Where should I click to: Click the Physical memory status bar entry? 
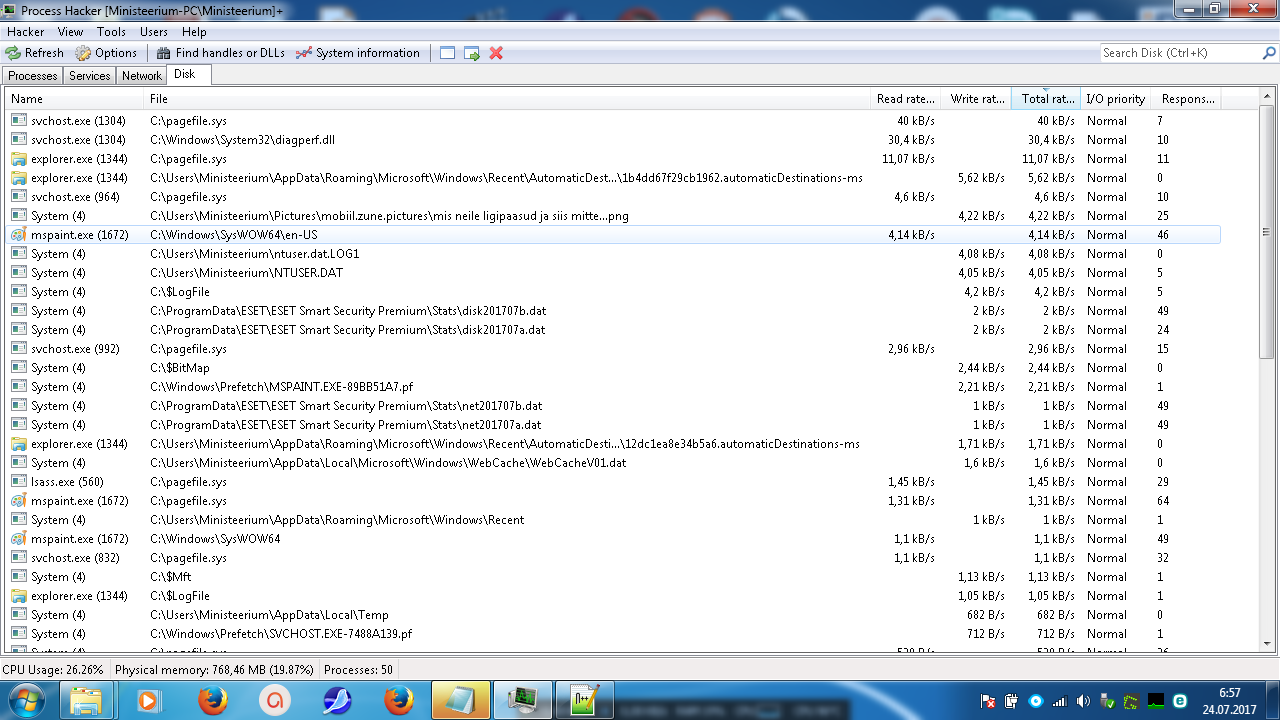click(214, 669)
